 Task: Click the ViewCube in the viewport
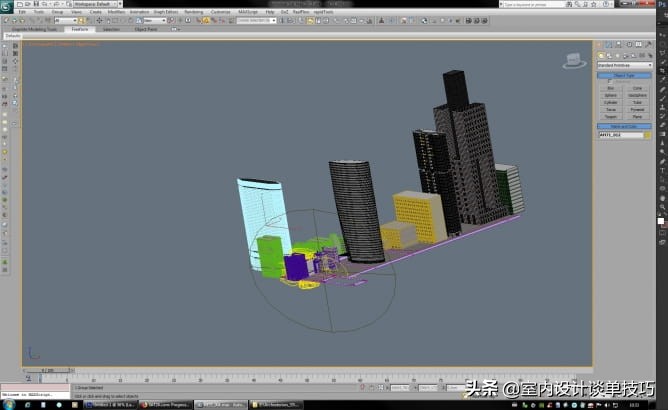pos(572,61)
